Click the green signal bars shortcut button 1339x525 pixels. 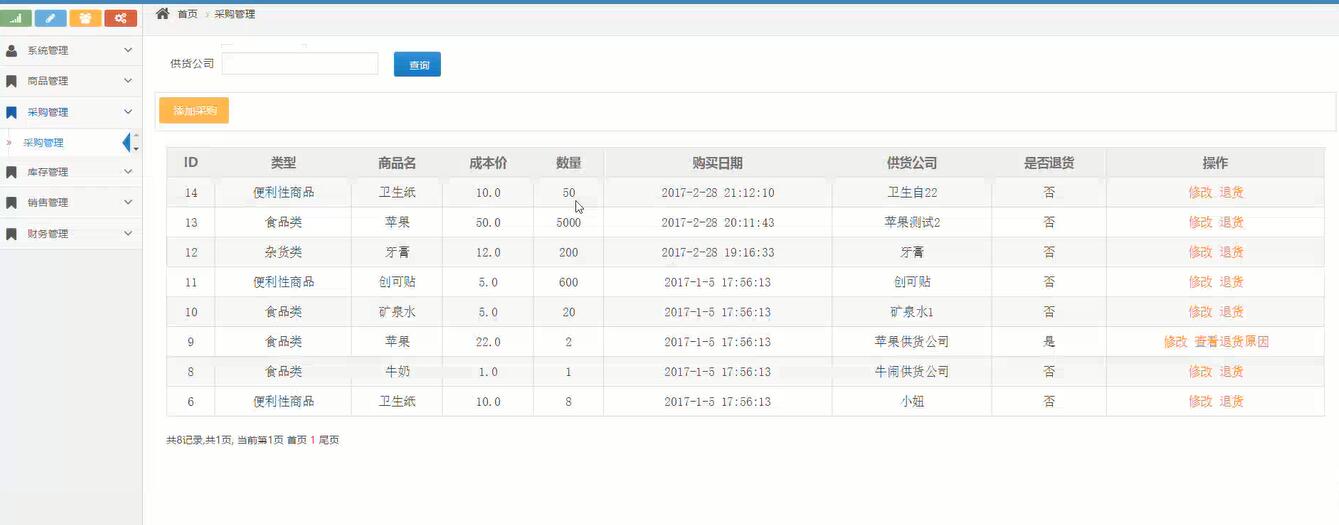[16, 18]
